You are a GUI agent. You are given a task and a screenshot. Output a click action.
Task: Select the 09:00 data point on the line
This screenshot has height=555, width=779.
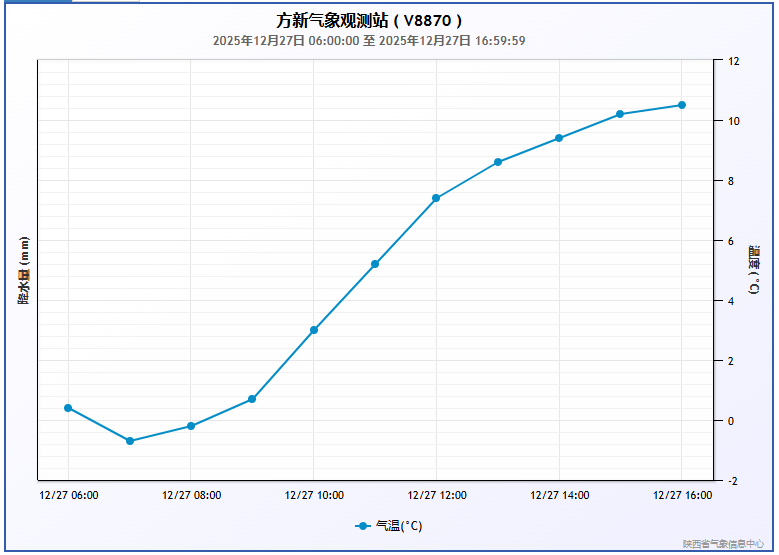[x=252, y=399]
